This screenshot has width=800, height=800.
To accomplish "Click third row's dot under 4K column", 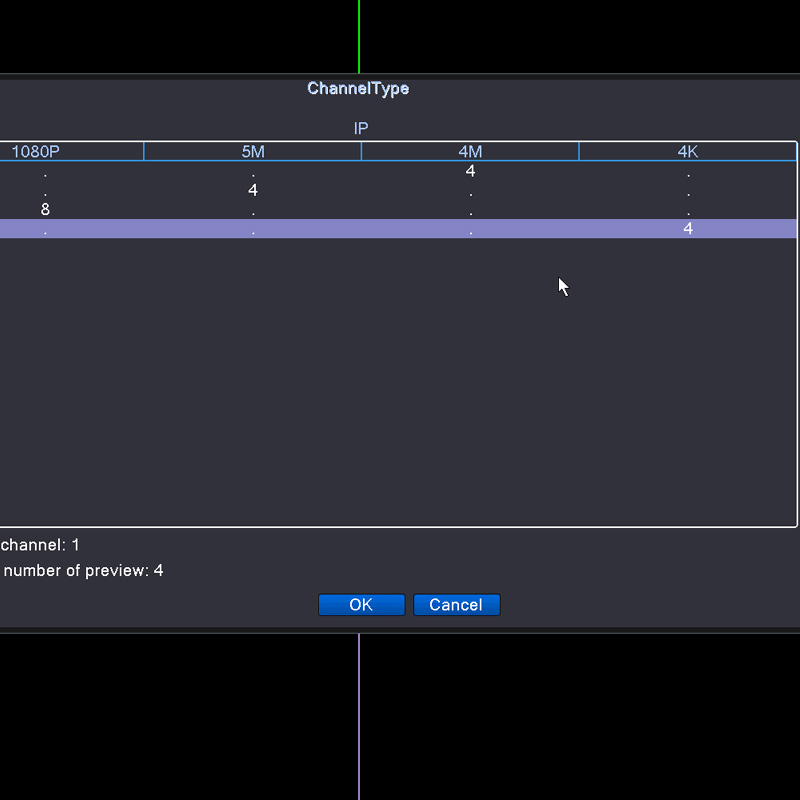I will pos(688,211).
